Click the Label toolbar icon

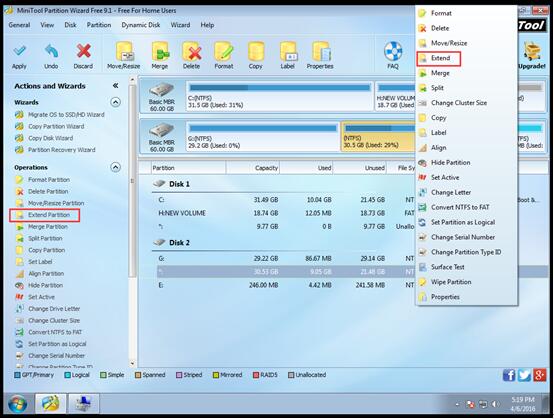[288, 52]
